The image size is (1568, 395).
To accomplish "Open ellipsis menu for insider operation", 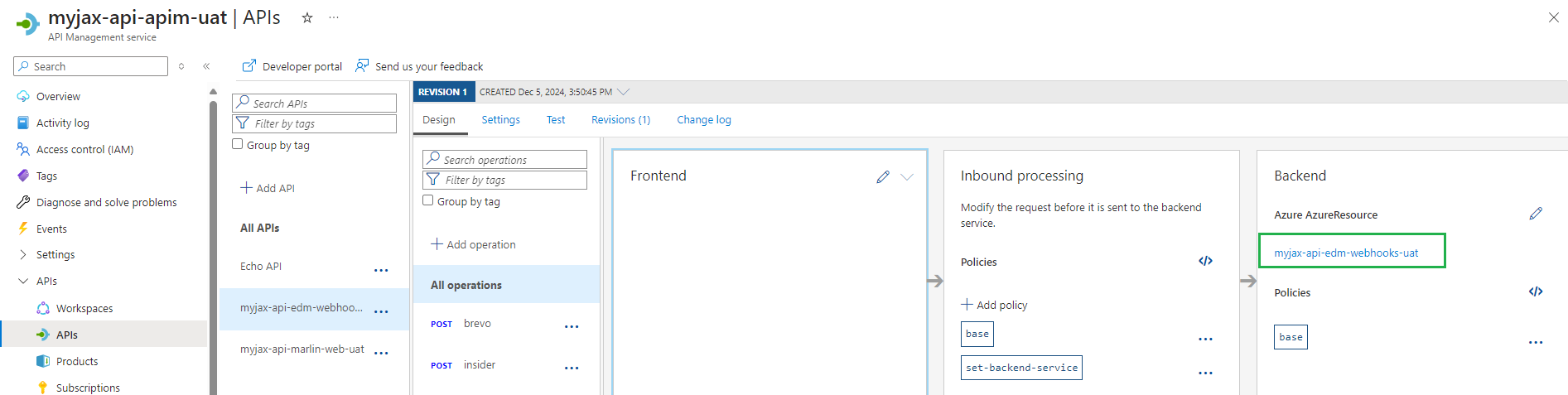I will pos(572,368).
